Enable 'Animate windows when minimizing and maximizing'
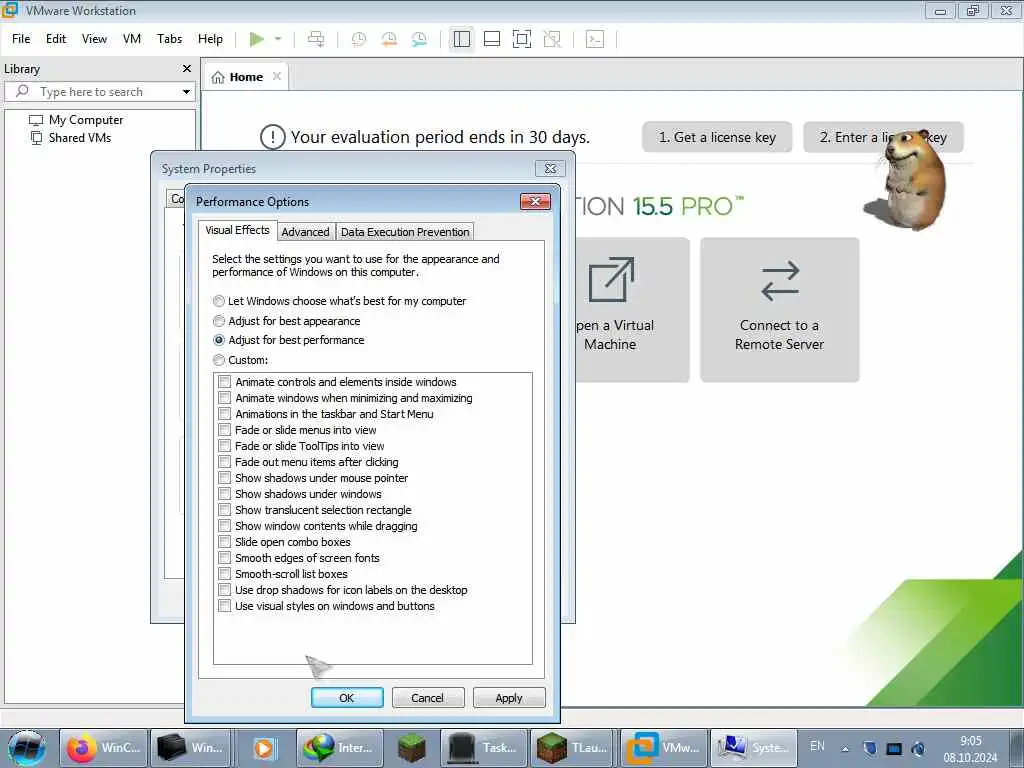Screen dimensions: 1024x768 (225, 398)
